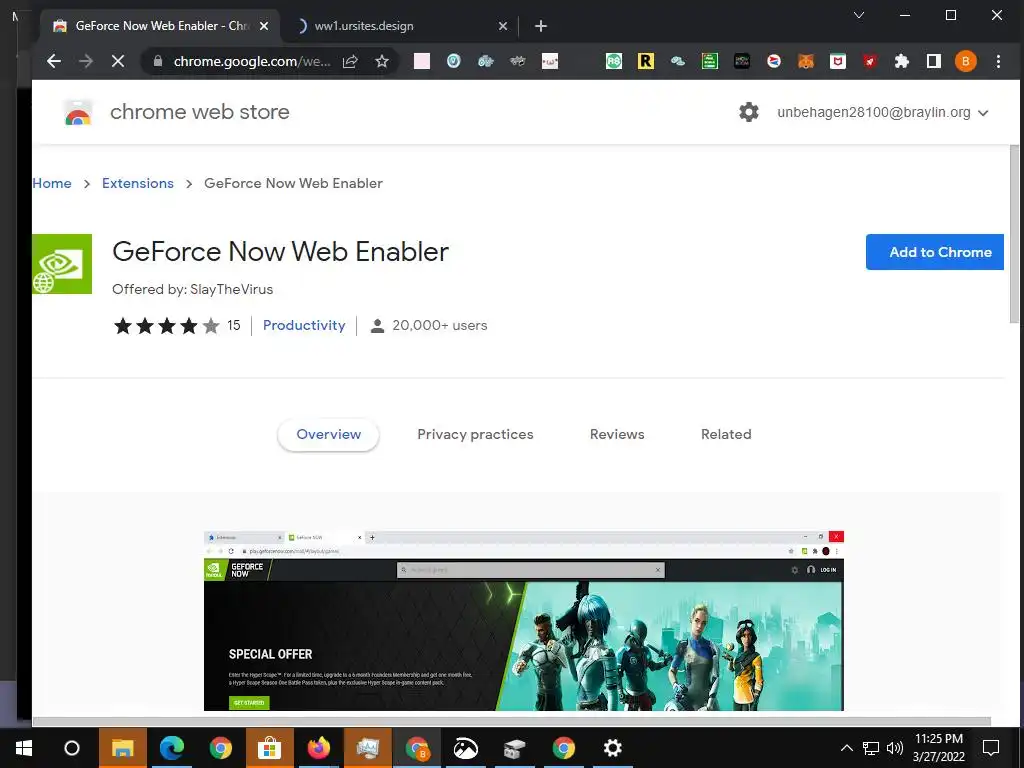The image size is (1024, 768).
Task: Toggle the Chrome side panel
Action: [934, 61]
